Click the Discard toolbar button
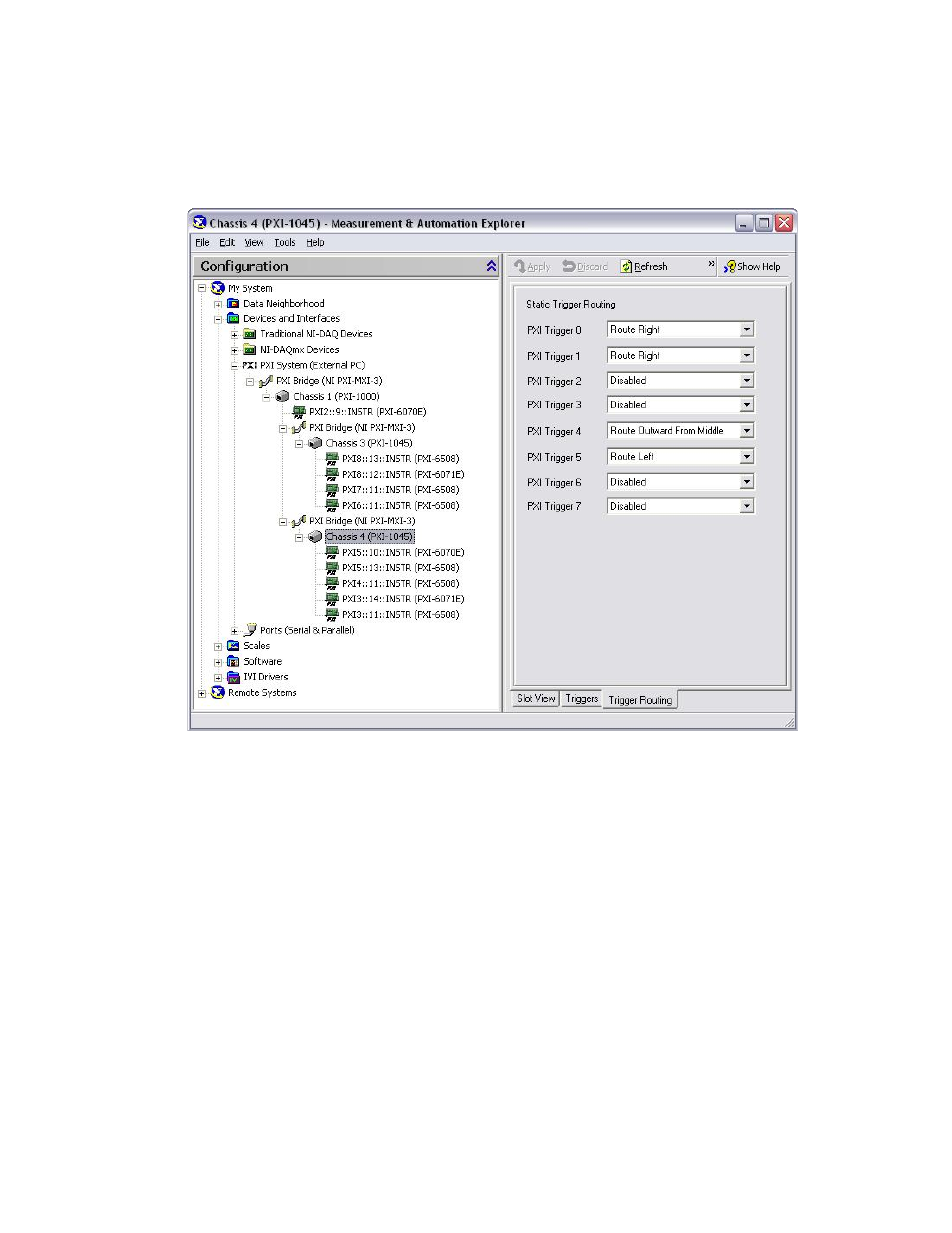 585,266
